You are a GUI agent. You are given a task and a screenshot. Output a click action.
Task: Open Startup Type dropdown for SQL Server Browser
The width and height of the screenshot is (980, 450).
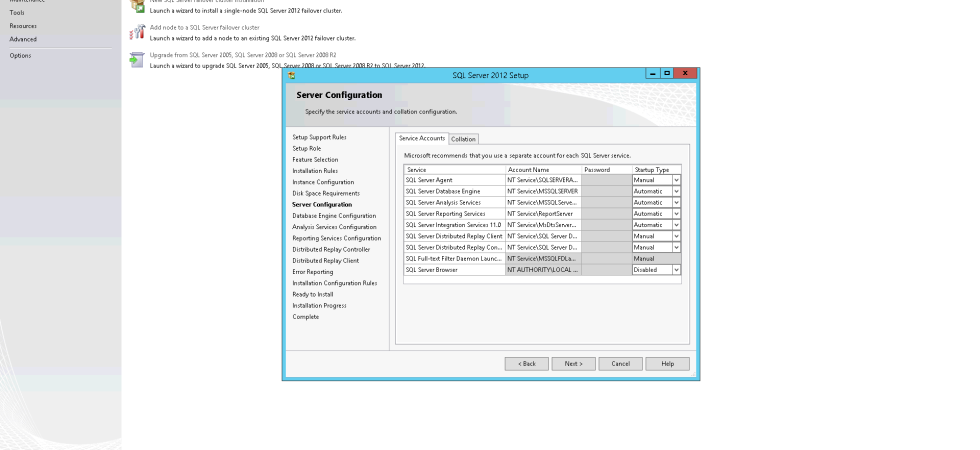tap(676, 270)
